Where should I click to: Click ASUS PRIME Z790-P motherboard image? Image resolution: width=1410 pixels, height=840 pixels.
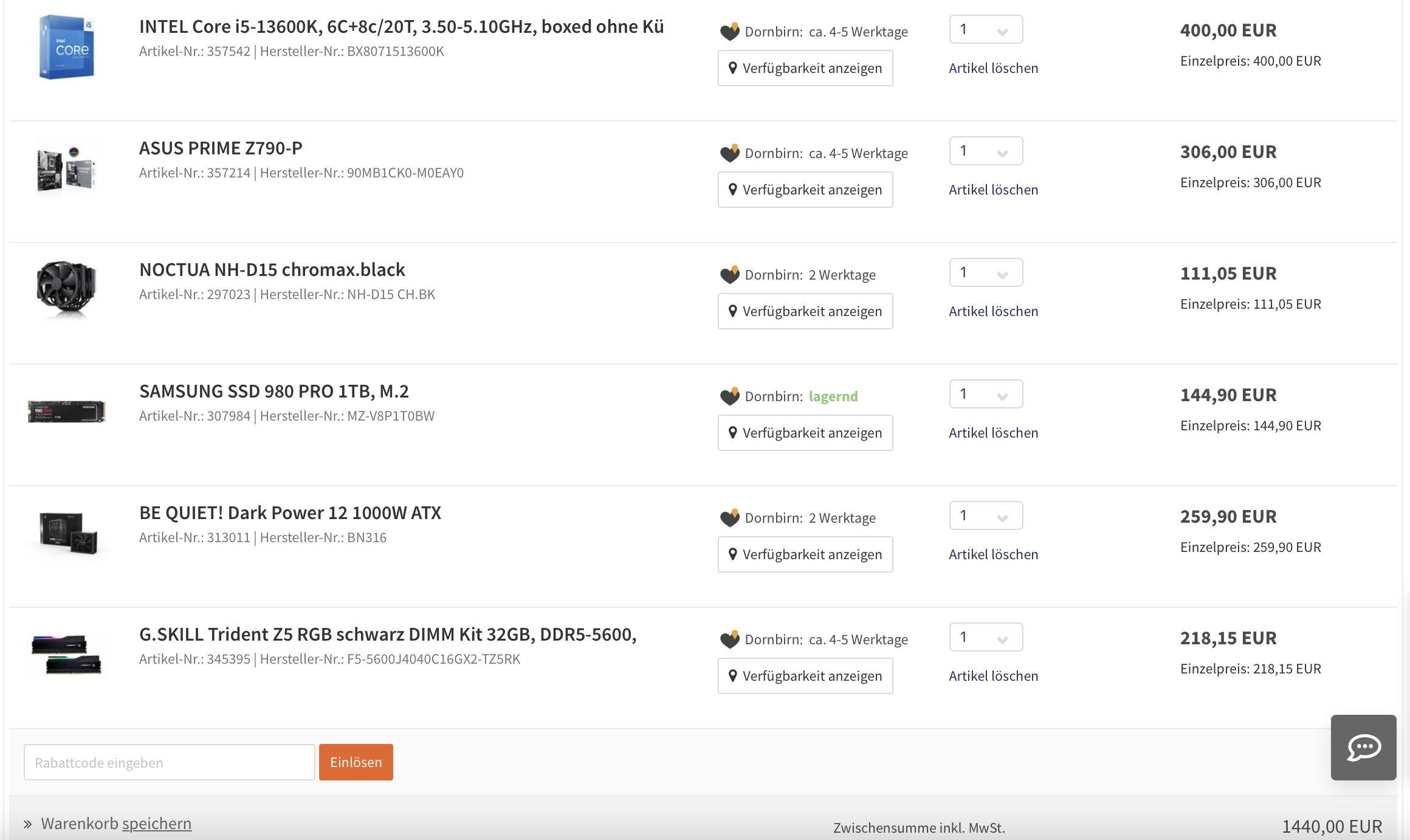pos(67,169)
